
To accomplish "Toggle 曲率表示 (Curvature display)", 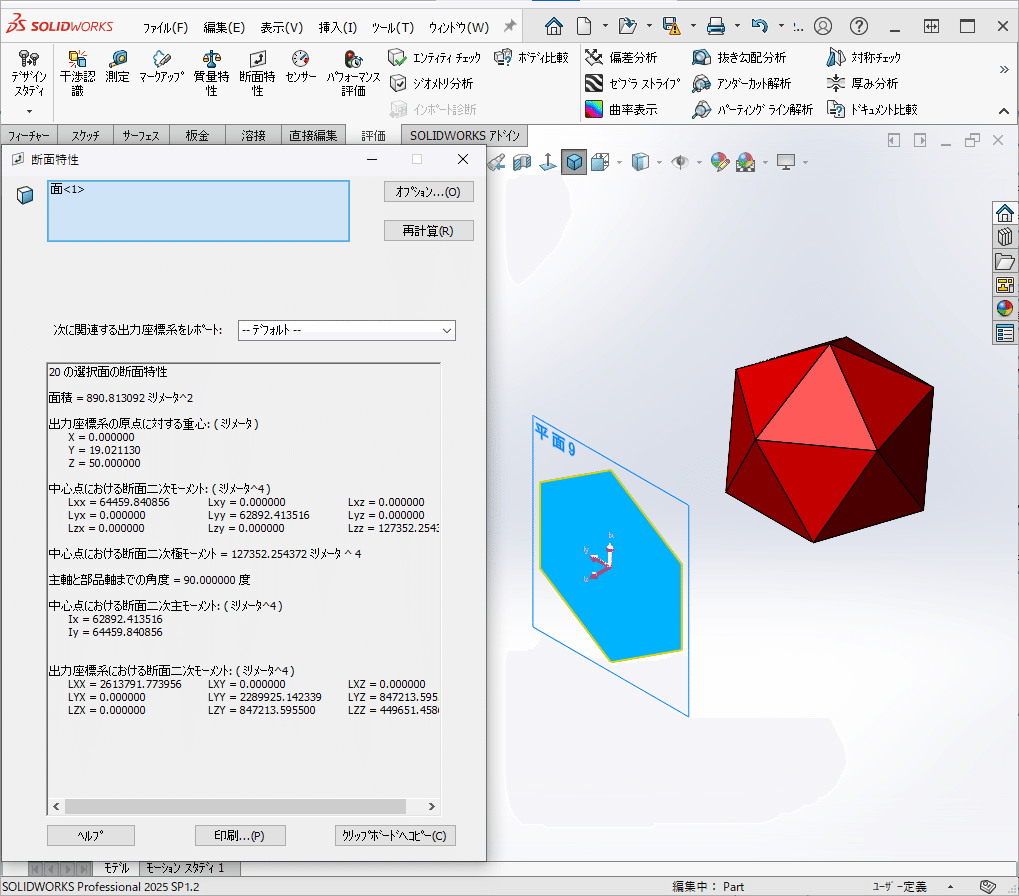I will [625, 109].
